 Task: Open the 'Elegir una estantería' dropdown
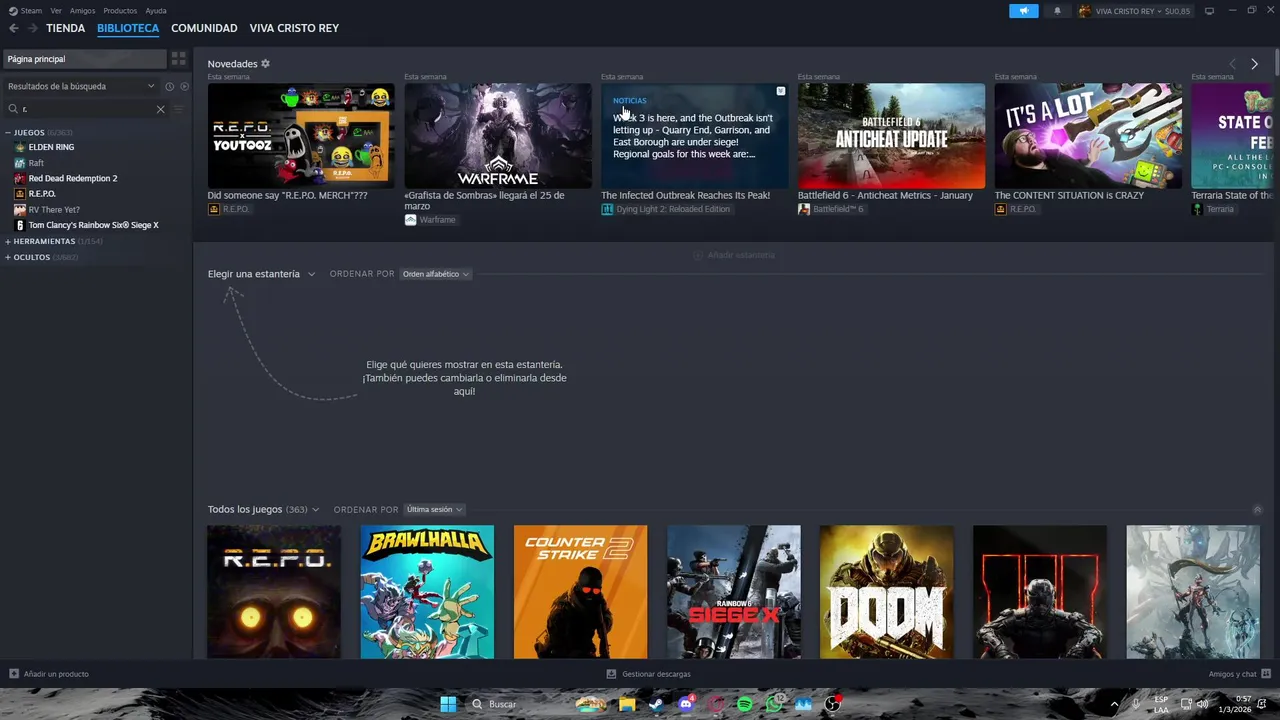[261, 274]
